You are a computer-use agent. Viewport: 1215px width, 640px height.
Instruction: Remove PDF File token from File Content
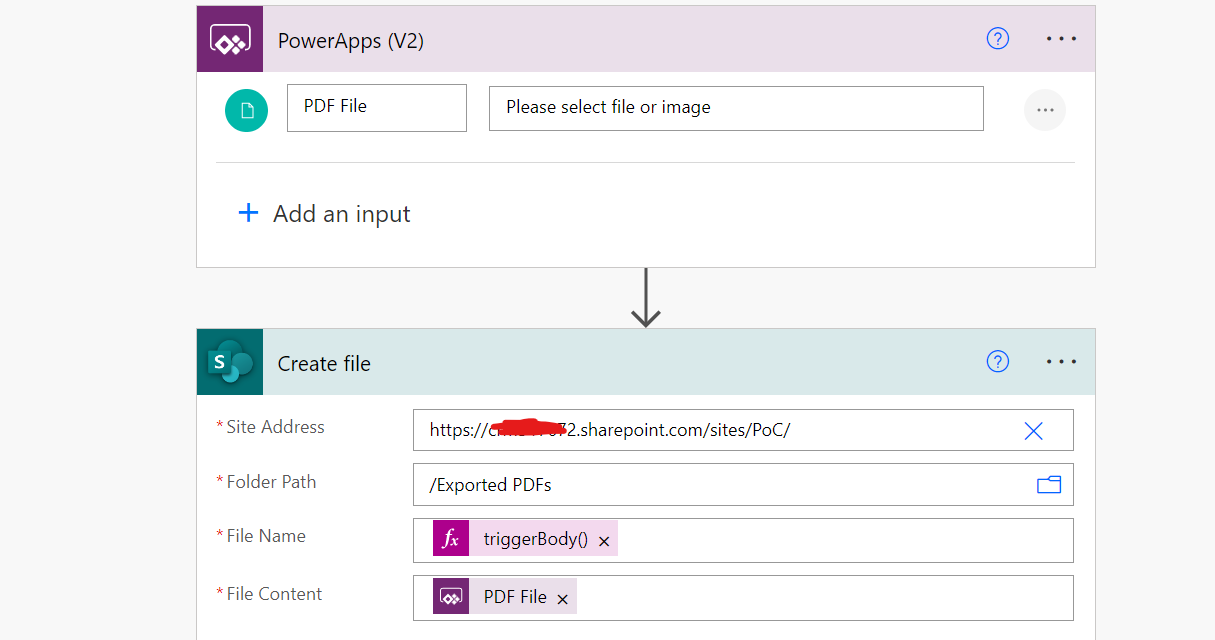(562, 599)
